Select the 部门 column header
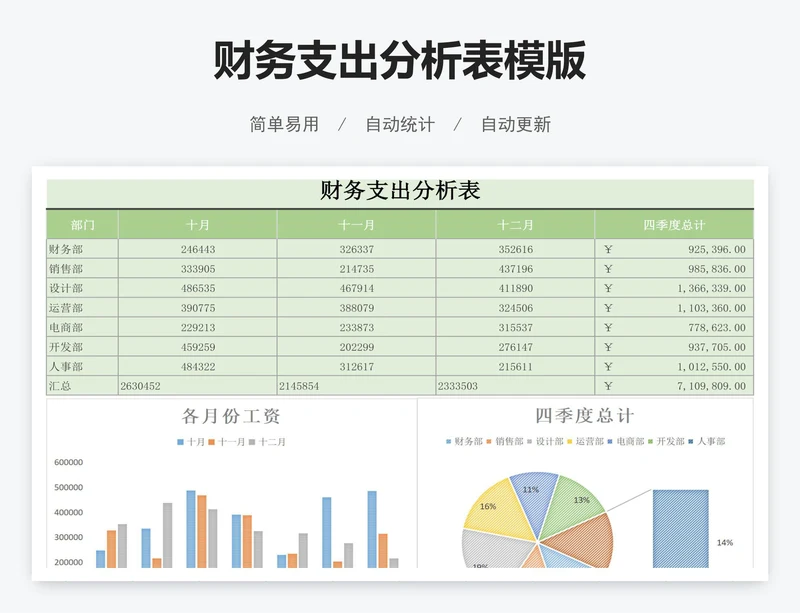Screen dimensions: 800x613 pos(82,225)
